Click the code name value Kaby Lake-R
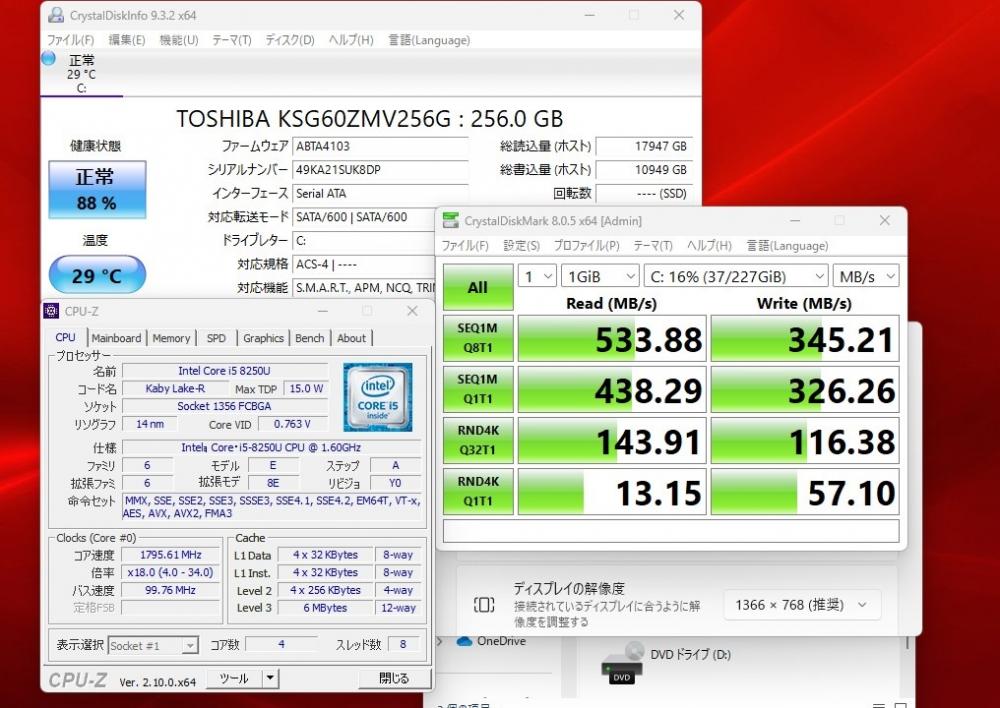Screen dimensions: 1000x708 175,388
